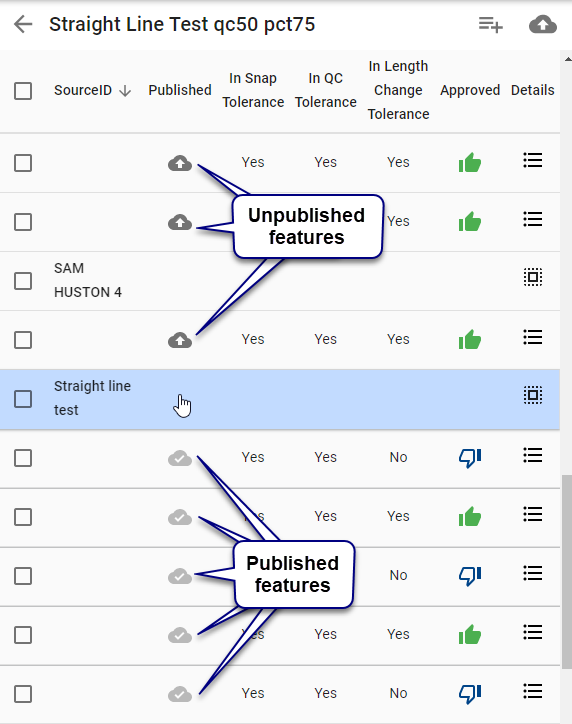The width and height of the screenshot is (572, 724).
Task: Open details list icon in first row
Action: [x=532, y=161]
